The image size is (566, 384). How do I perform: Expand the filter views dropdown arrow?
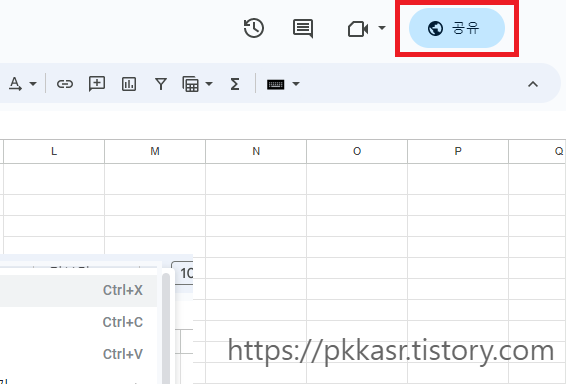pos(209,84)
